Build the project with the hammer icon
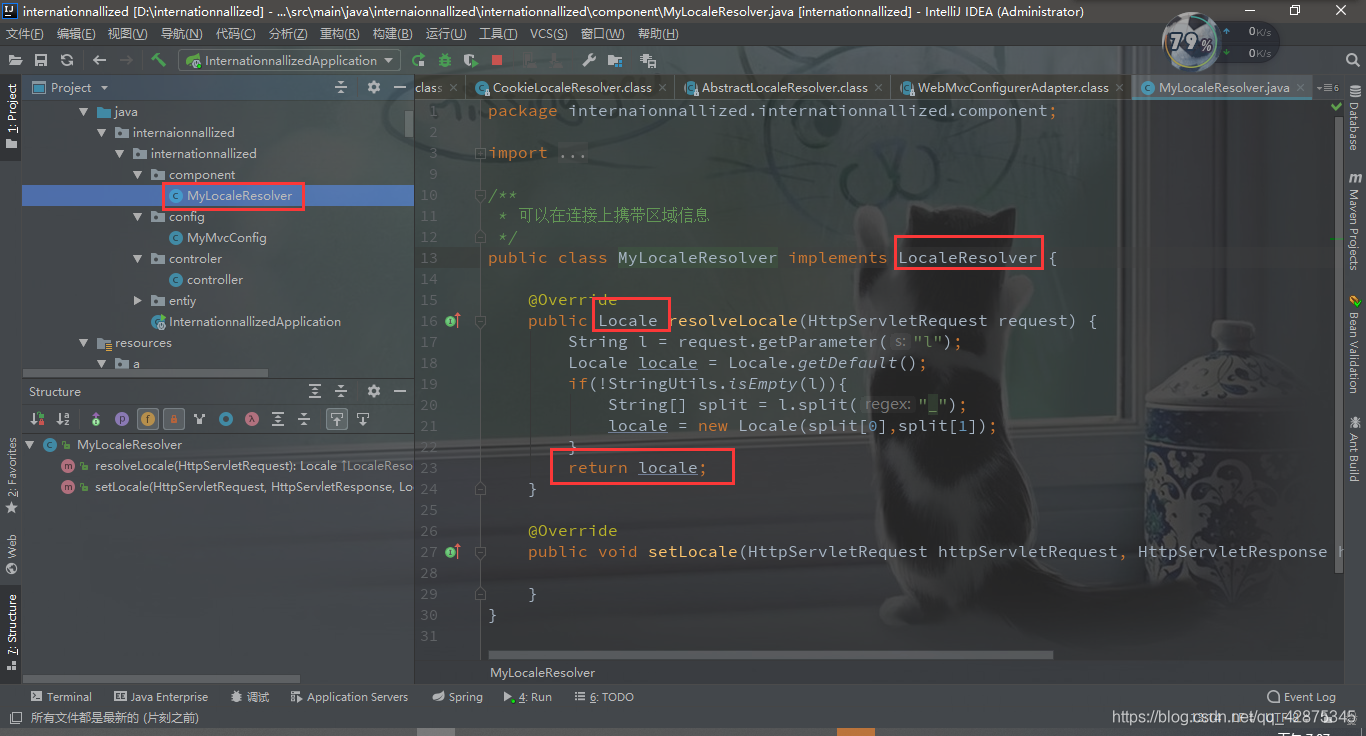Screen dimensions: 1366x736 pyautogui.click(x=158, y=60)
